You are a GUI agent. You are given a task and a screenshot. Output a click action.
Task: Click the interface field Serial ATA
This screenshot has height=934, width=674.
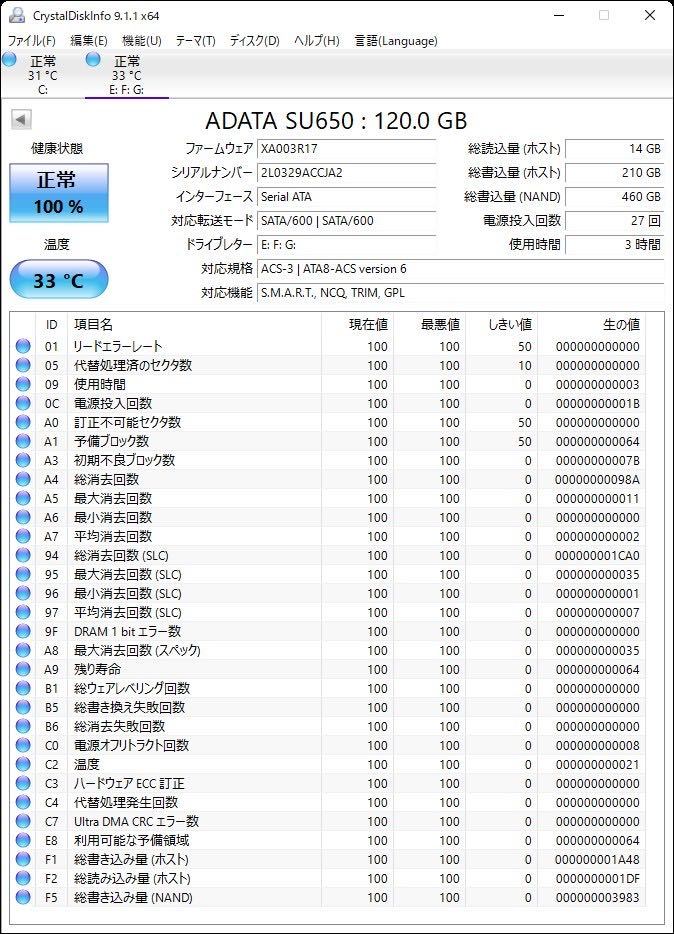pos(347,197)
